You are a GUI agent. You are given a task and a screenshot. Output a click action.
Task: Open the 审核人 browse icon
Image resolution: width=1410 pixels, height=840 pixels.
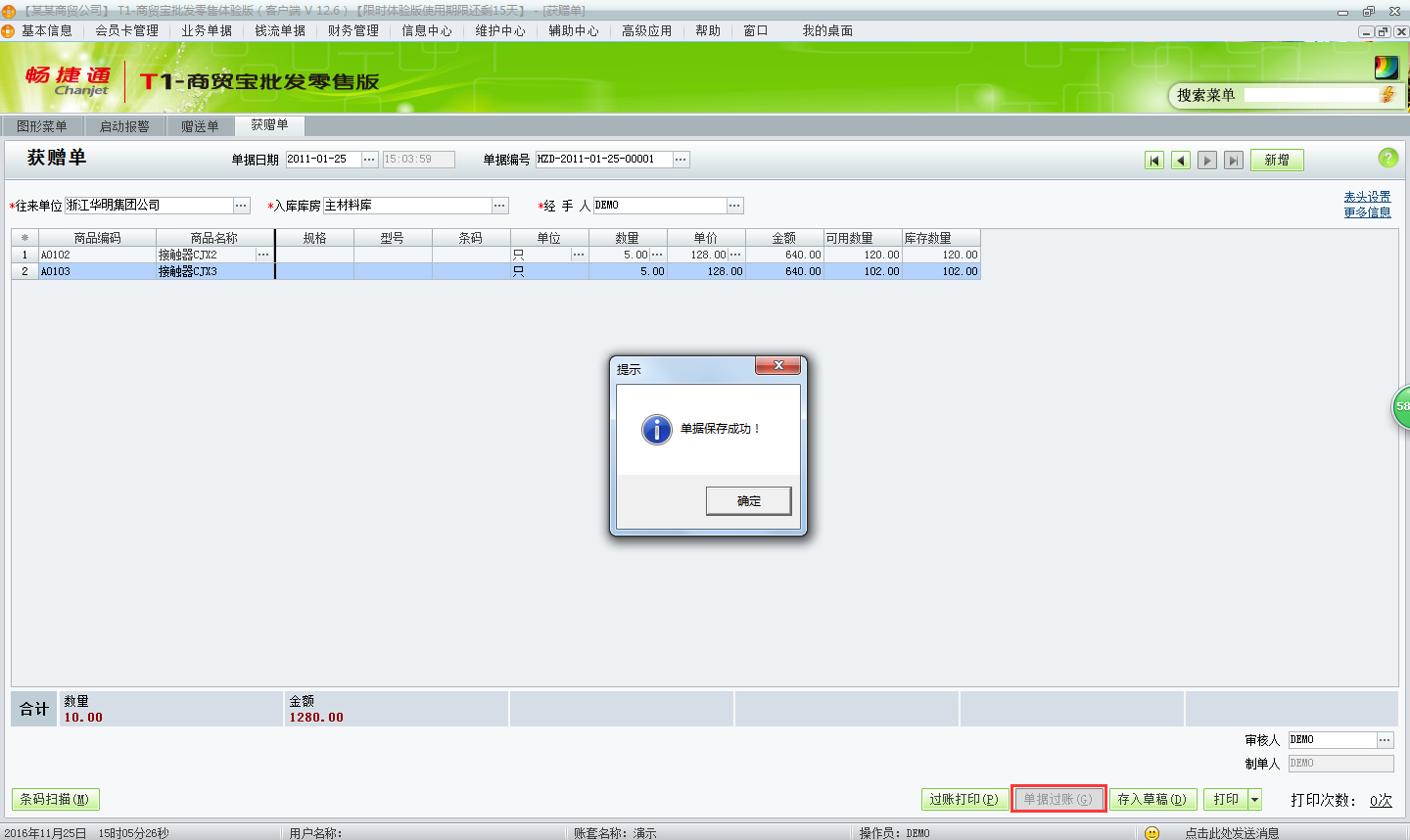click(1385, 739)
